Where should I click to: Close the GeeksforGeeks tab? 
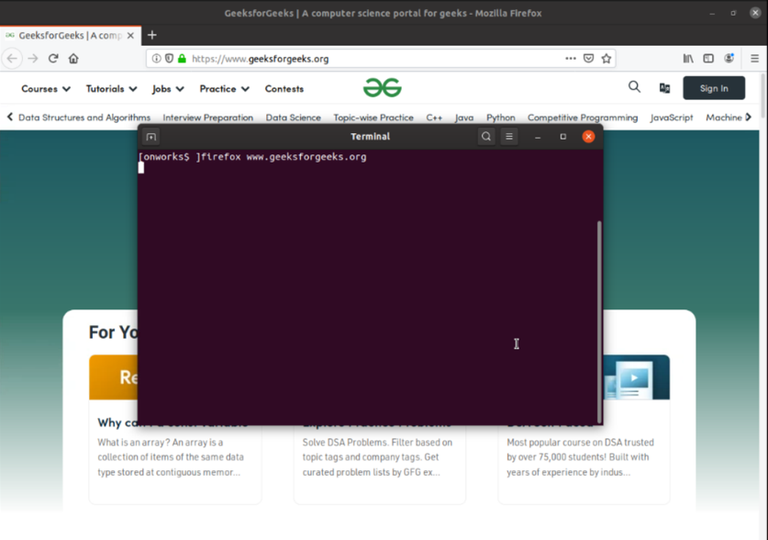pyautogui.click(x=130, y=35)
